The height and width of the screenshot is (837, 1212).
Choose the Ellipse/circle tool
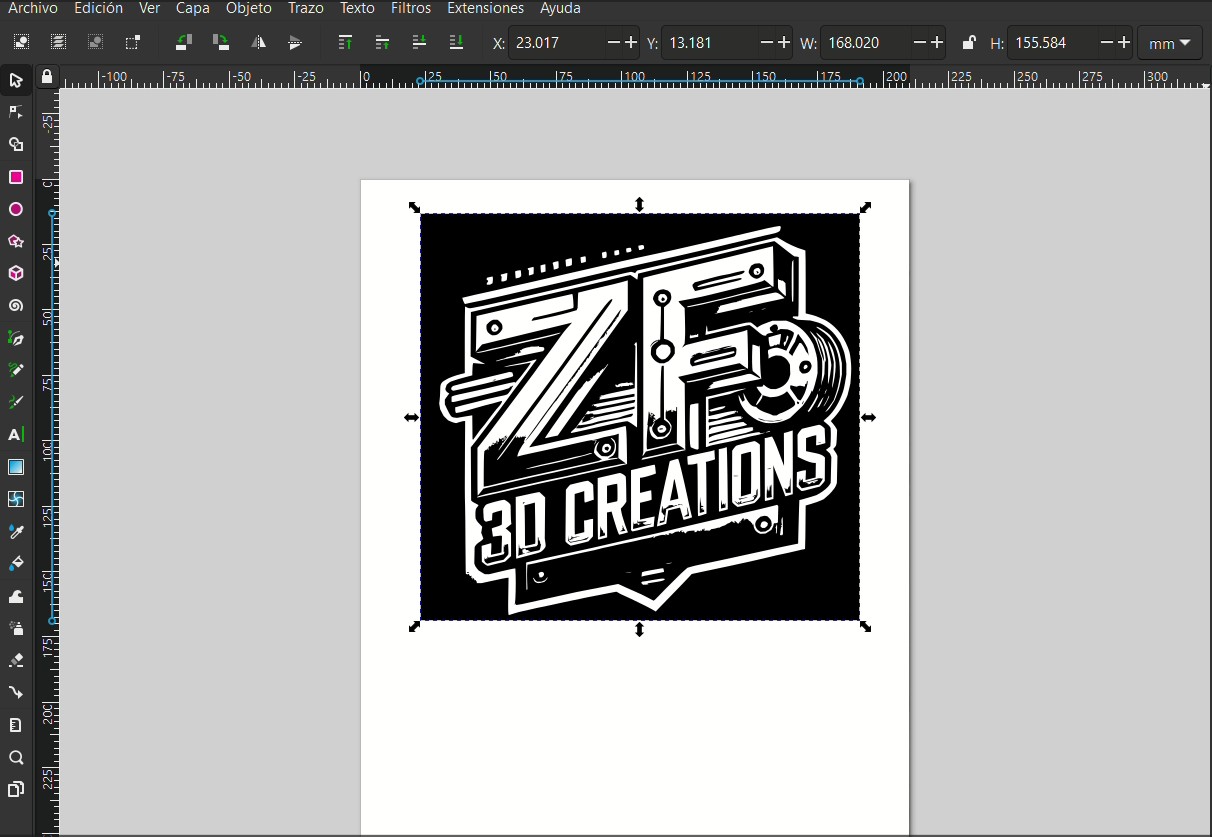16,208
